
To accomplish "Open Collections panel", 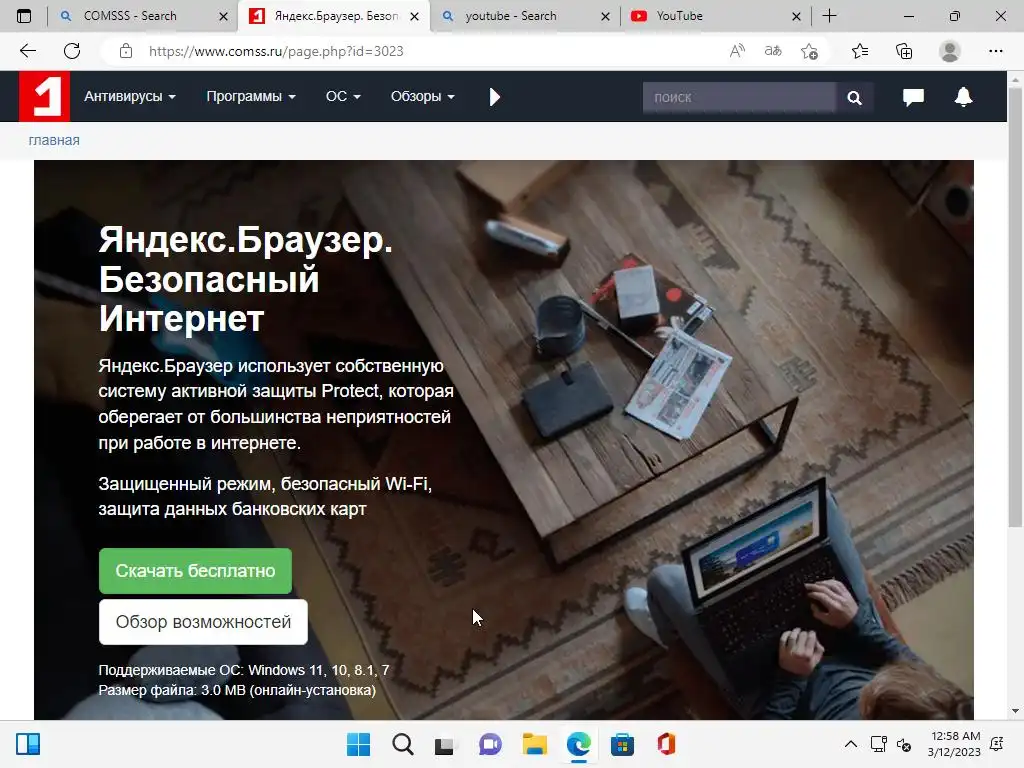I will point(904,51).
